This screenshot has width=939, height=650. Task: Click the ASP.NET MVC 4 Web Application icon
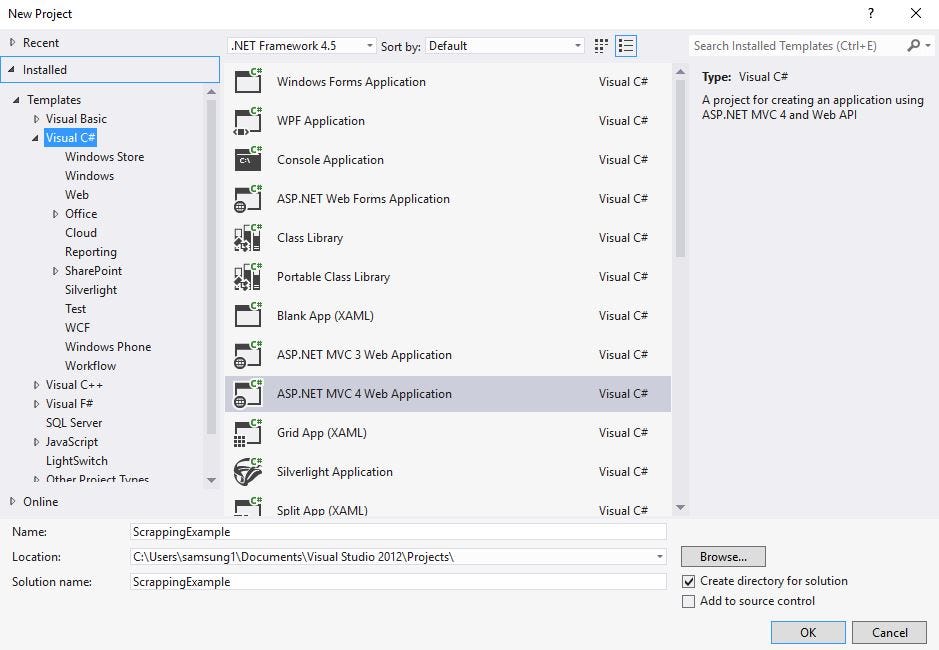tap(248, 393)
